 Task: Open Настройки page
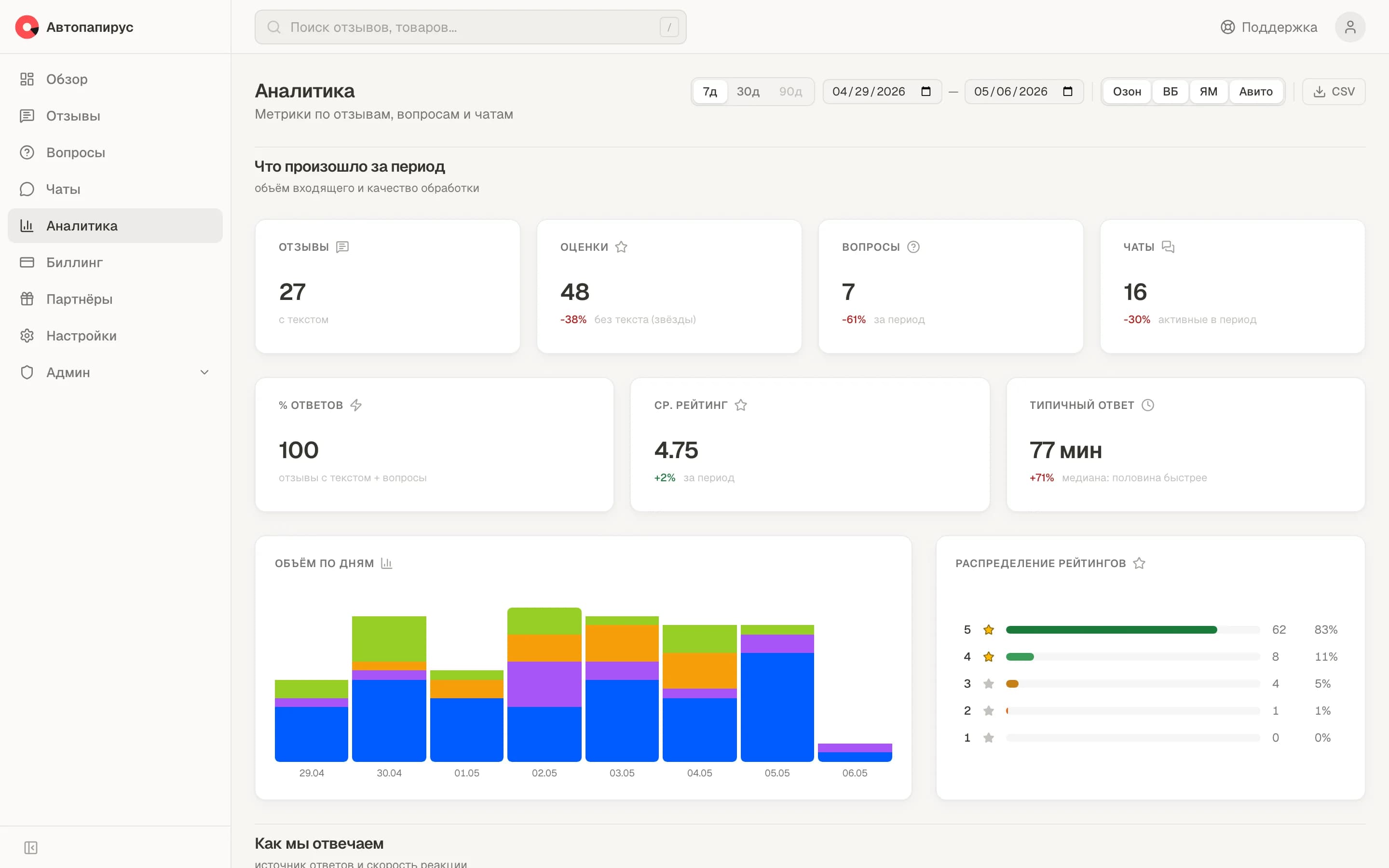coord(115,336)
